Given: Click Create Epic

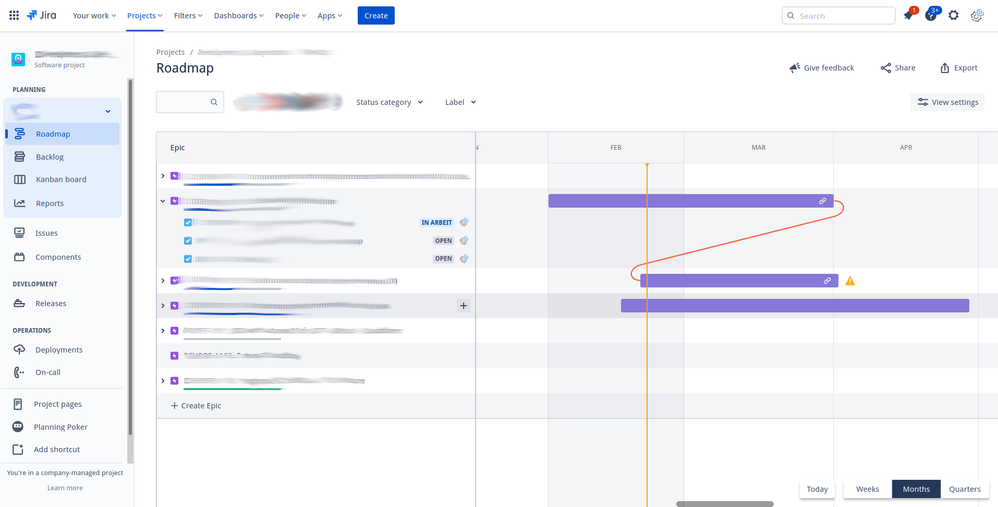Looking at the screenshot, I should click(x=196, y=405).
